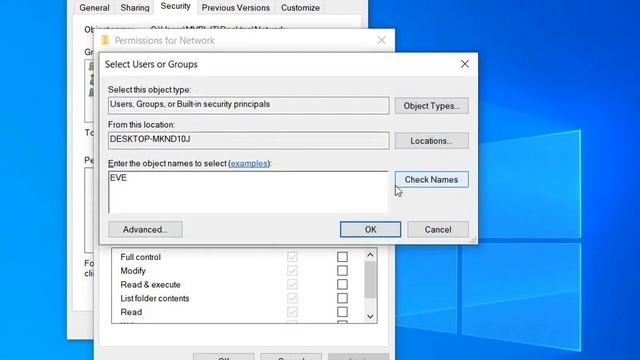
Task: Click the permissions list scrollbar thumb
Action: 370,280
